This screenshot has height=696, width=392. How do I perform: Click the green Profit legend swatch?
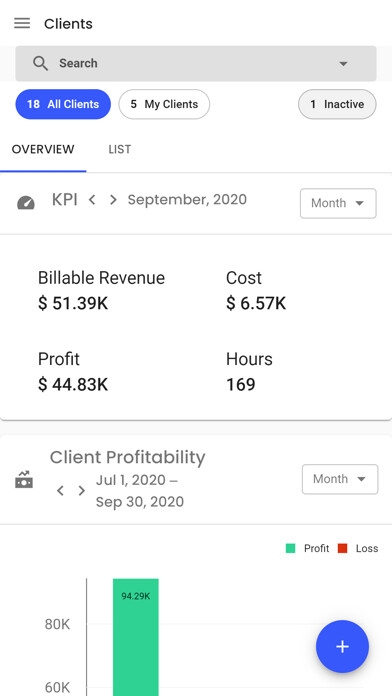[290, 549]
